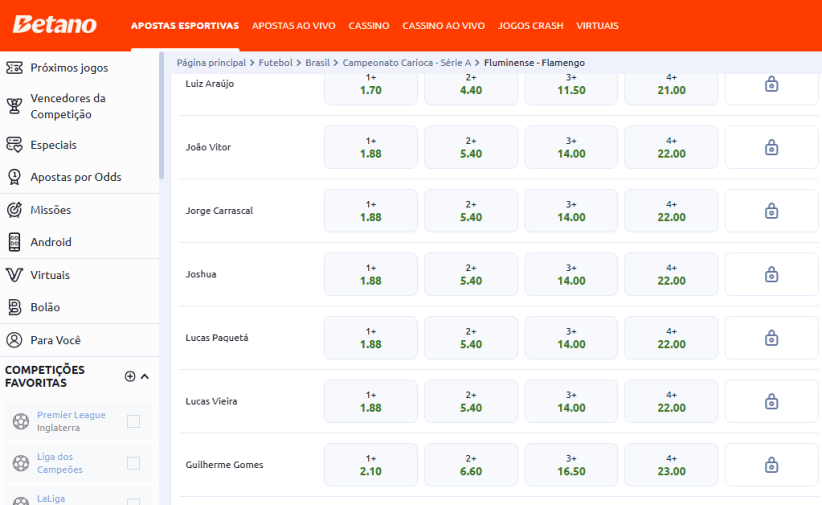The image size is (822, 505).
Task: Click the lock icon in Luiz Araújo row
Action: [771, 85]
